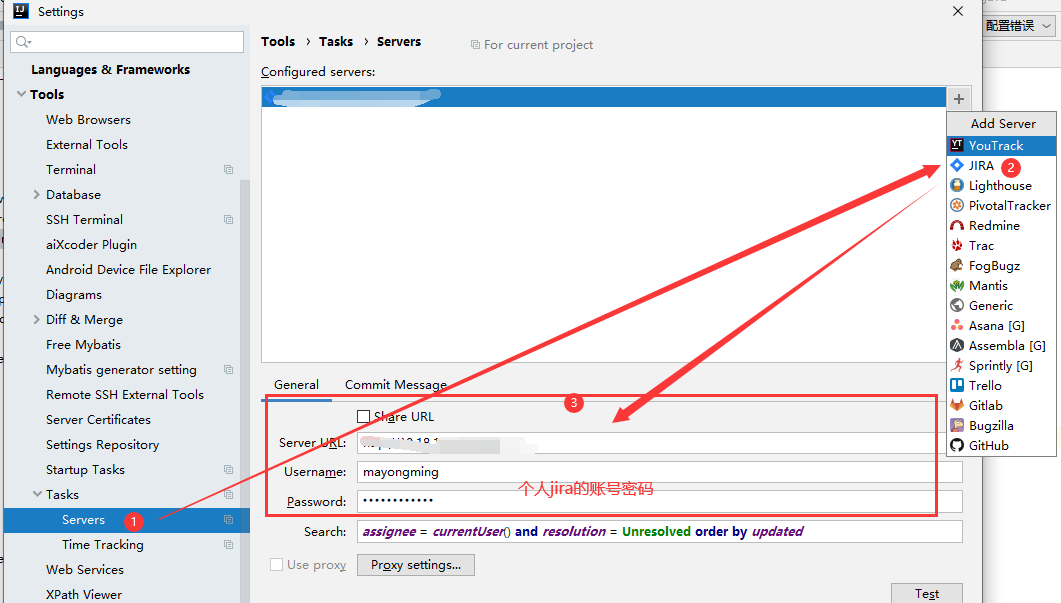Image resolution: width=1061 pixels, height=603 pixels.
Task: Open Web Browsers settings
Action: tap(88, 120)
